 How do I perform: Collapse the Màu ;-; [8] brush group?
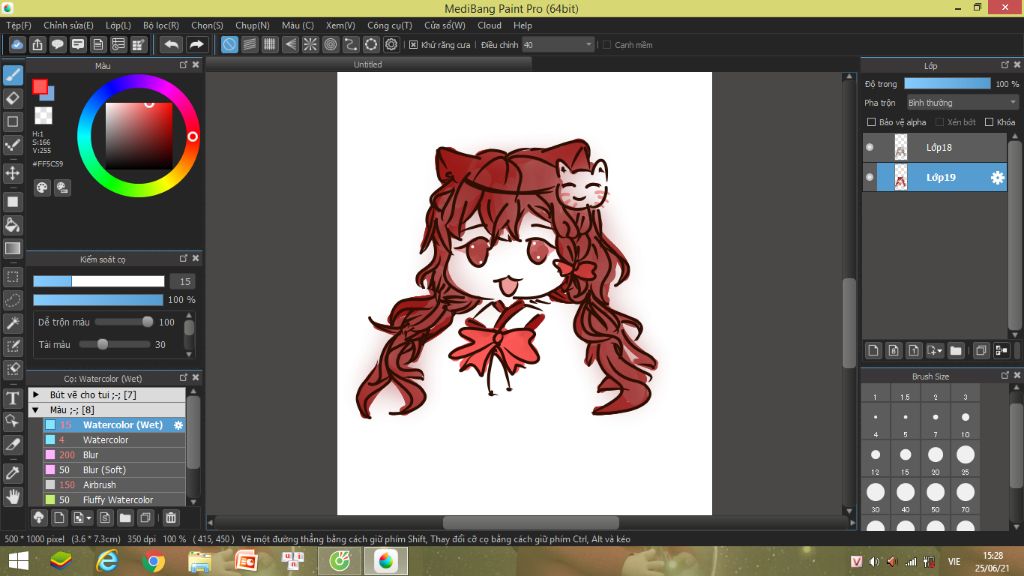(36, 410)
